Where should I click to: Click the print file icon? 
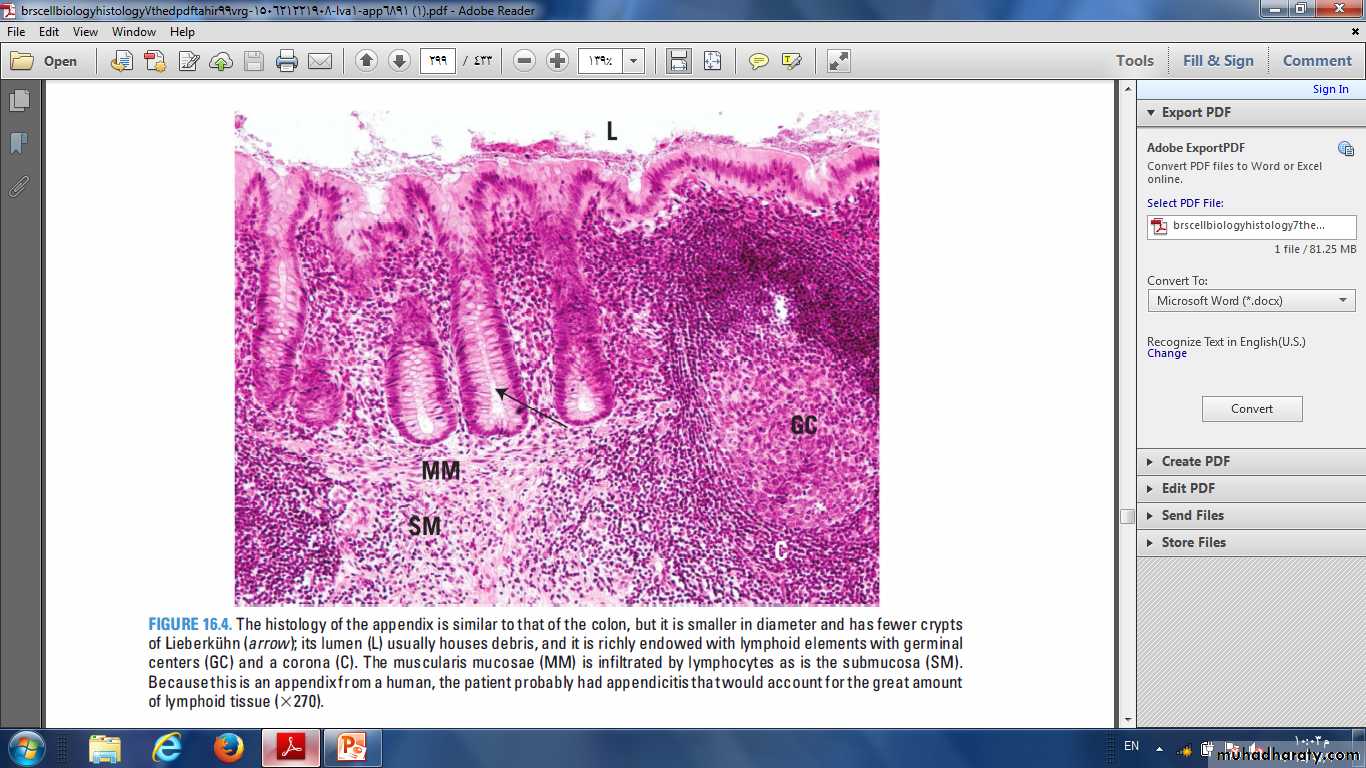coord(287,61)
